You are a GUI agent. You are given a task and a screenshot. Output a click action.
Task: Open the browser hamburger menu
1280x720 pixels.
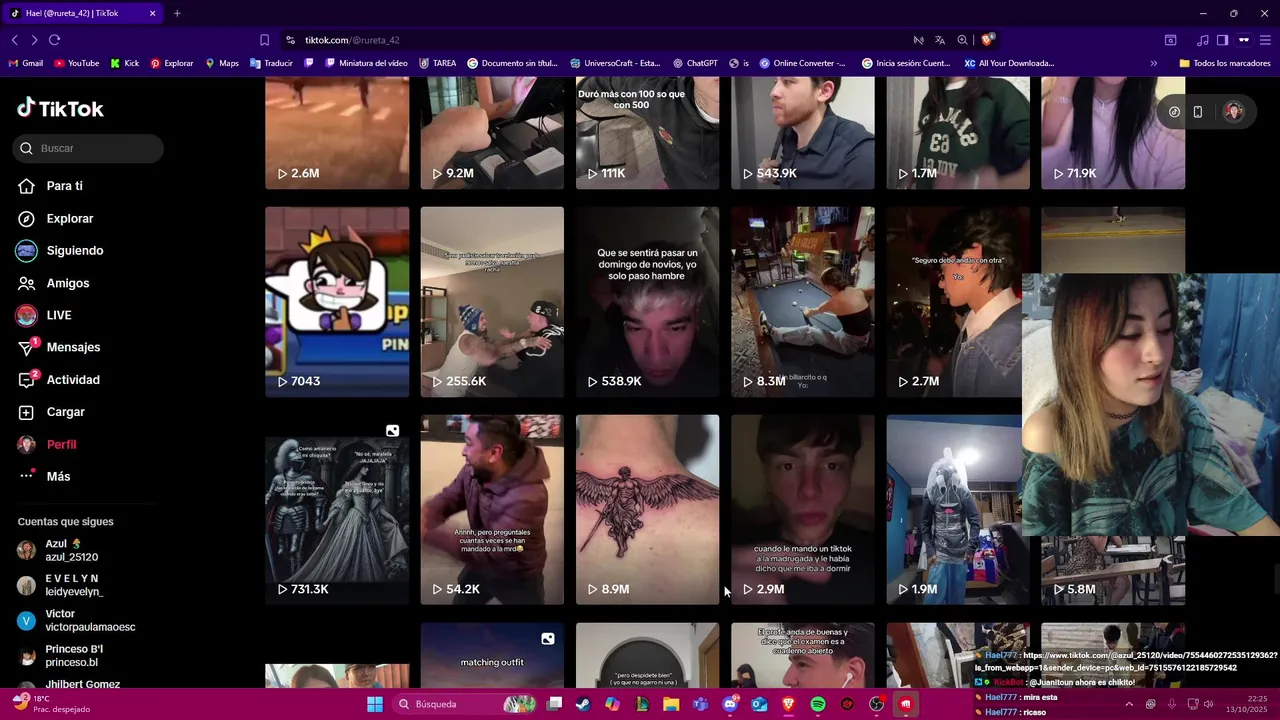(1265, 40)
